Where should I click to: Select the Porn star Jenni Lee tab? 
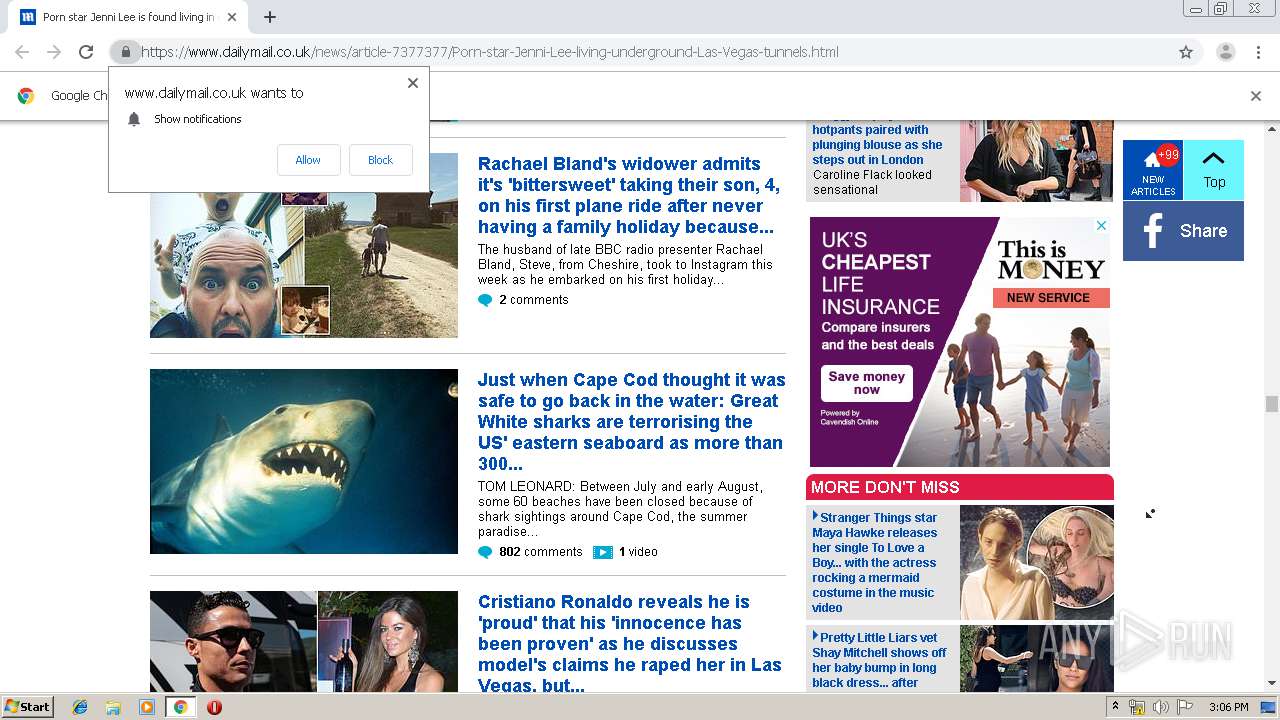[128, 17]
